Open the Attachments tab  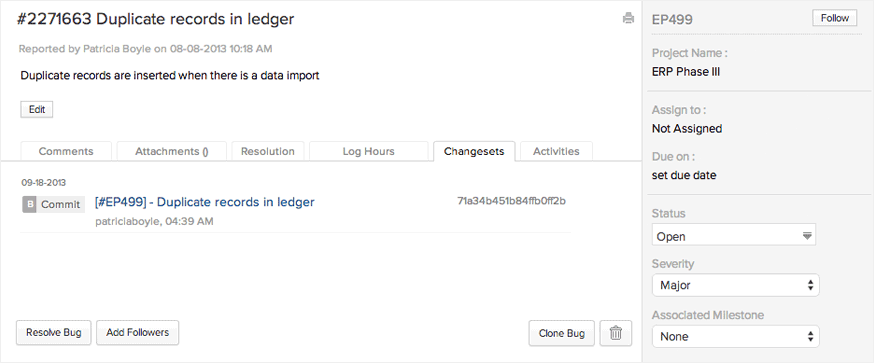pos(172,151)
